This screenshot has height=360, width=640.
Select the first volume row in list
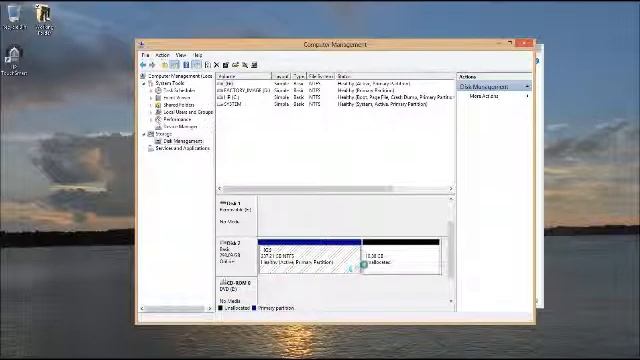click(335, 83)
